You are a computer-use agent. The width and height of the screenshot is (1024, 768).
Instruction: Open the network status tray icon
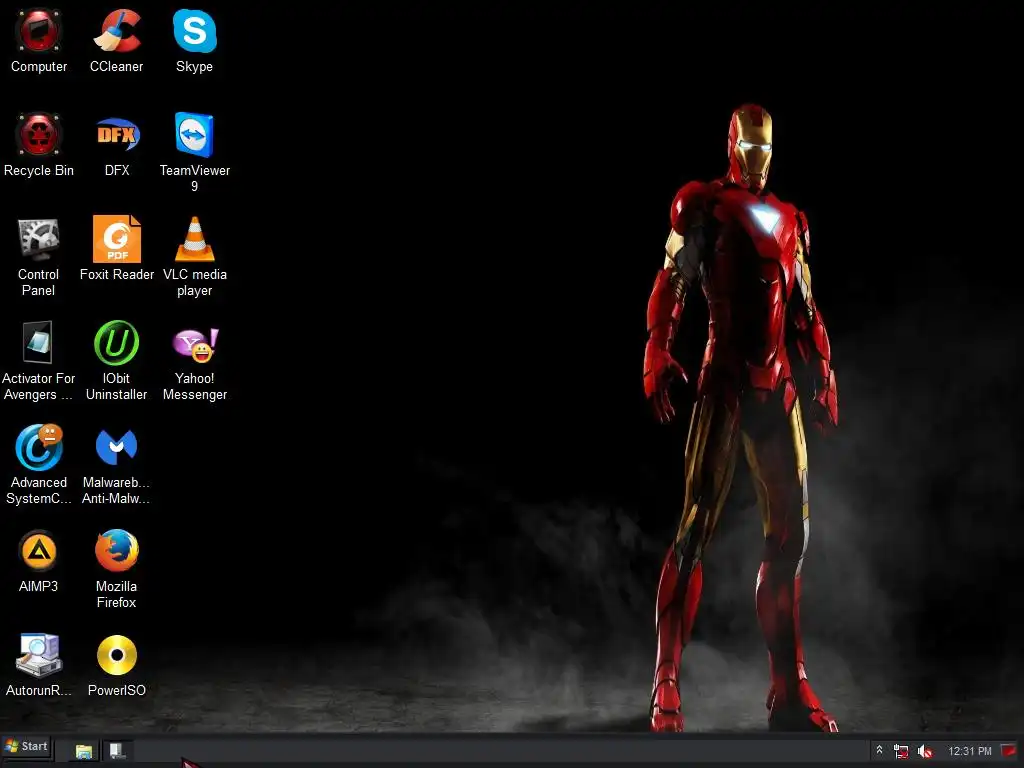click(901, 751)
